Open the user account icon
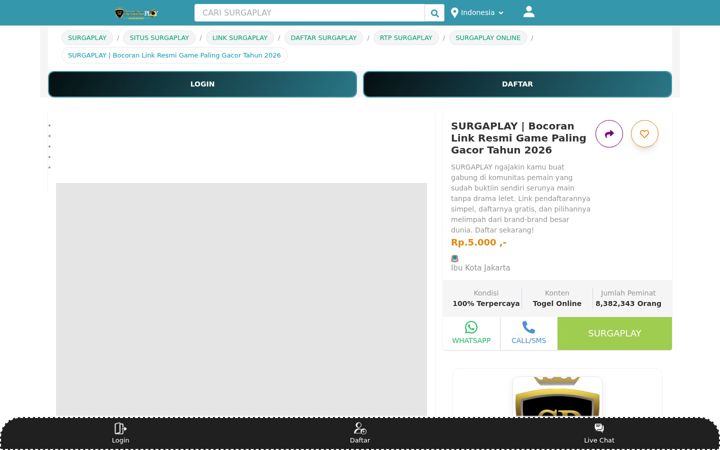The height and width of the screenshot is (450, 720). [529, 11]
